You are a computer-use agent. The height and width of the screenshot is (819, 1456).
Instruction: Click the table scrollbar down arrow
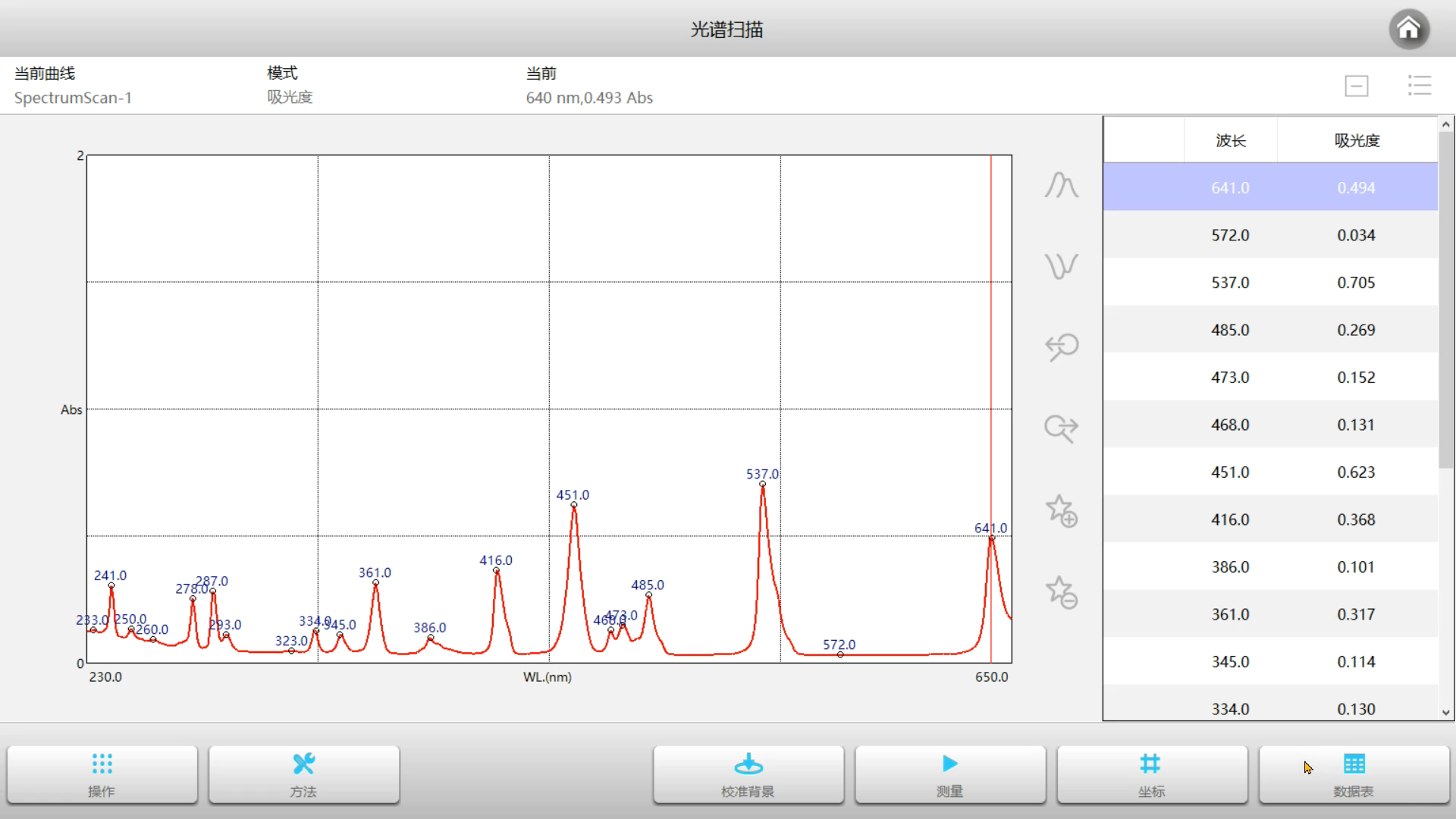(1446, 712)
